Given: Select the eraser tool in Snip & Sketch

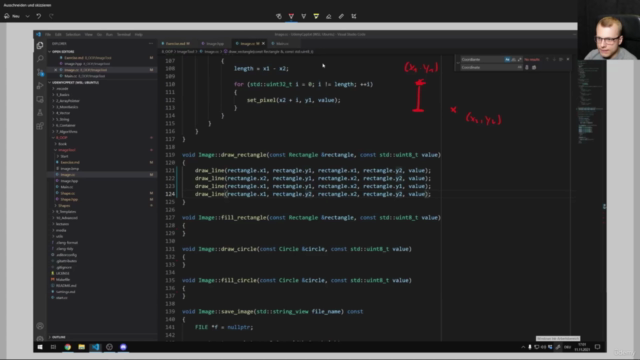Looking at the screenshot, I should point(329,16).
